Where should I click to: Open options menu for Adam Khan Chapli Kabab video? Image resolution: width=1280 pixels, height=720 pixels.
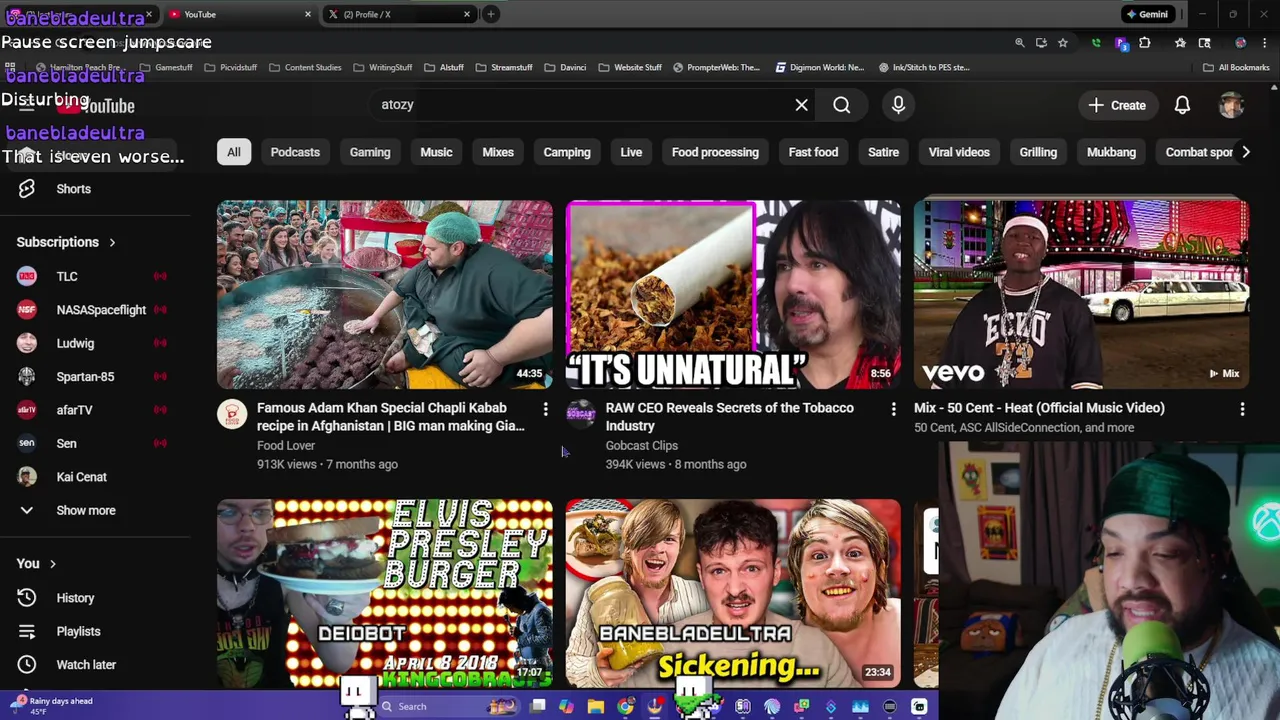[x=545, y=409]
